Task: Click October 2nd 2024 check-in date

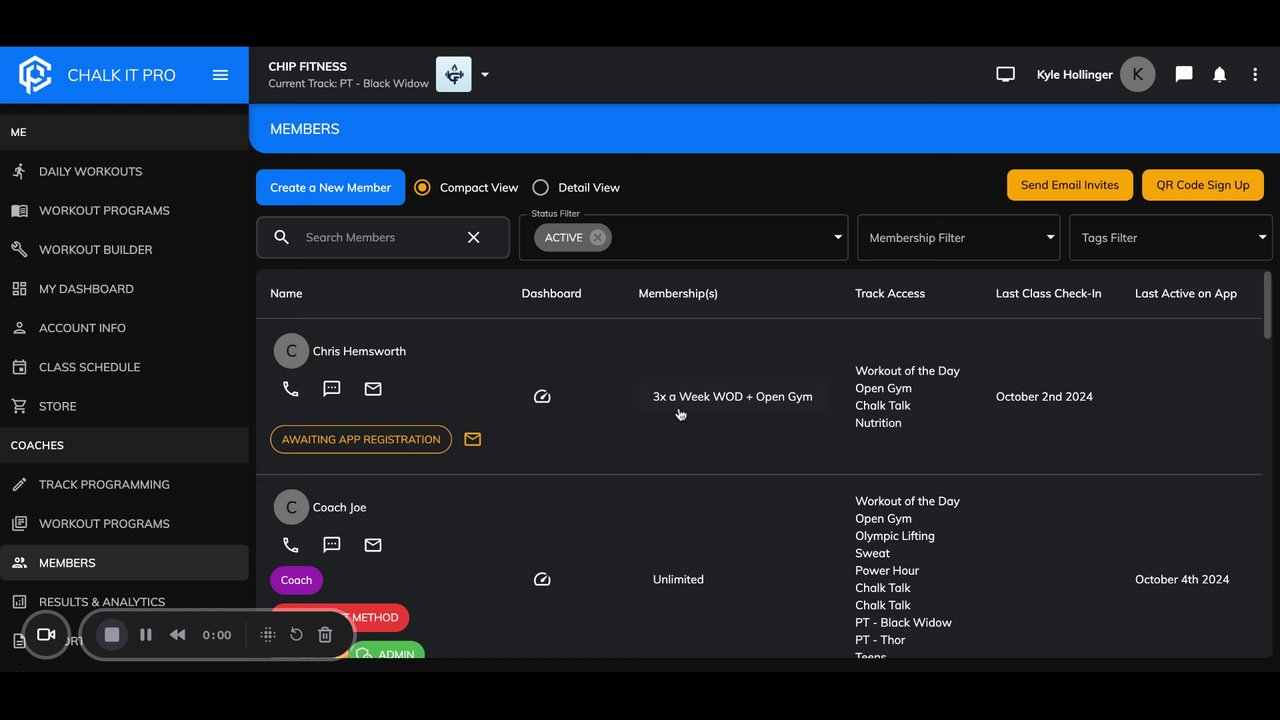Action: coord(1044,397)
